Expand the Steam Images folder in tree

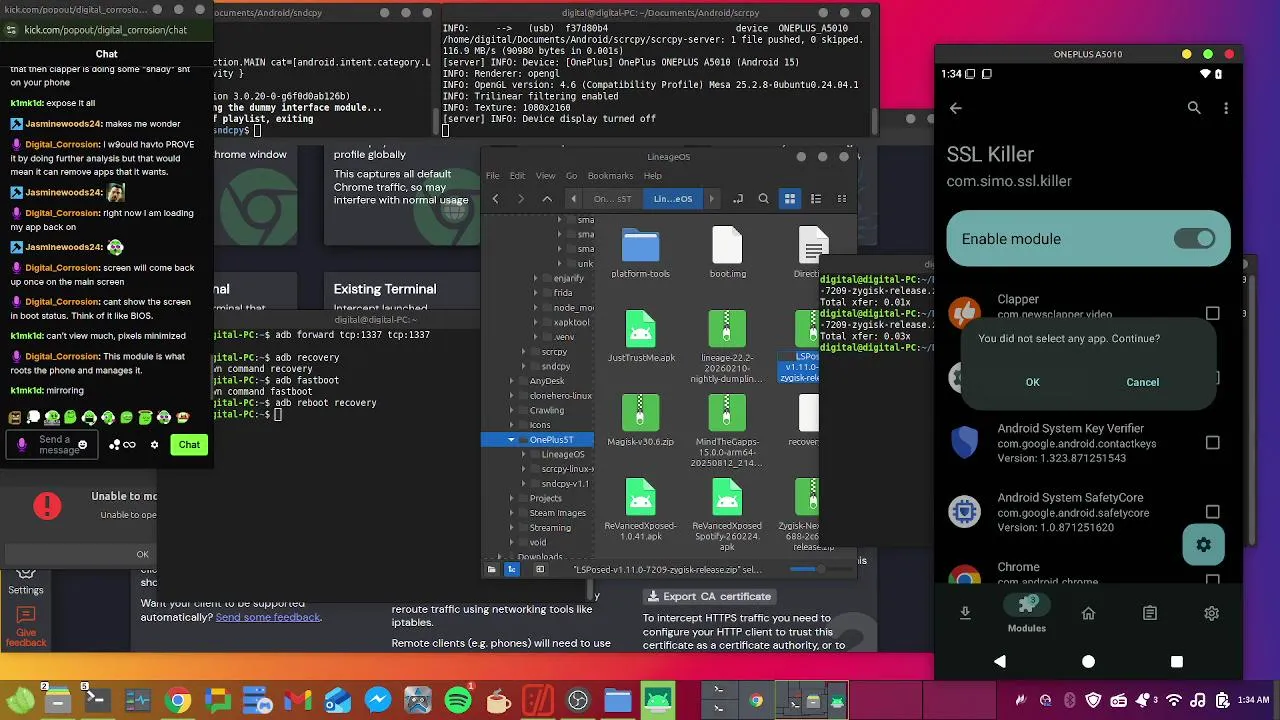[x=511, y=513]
